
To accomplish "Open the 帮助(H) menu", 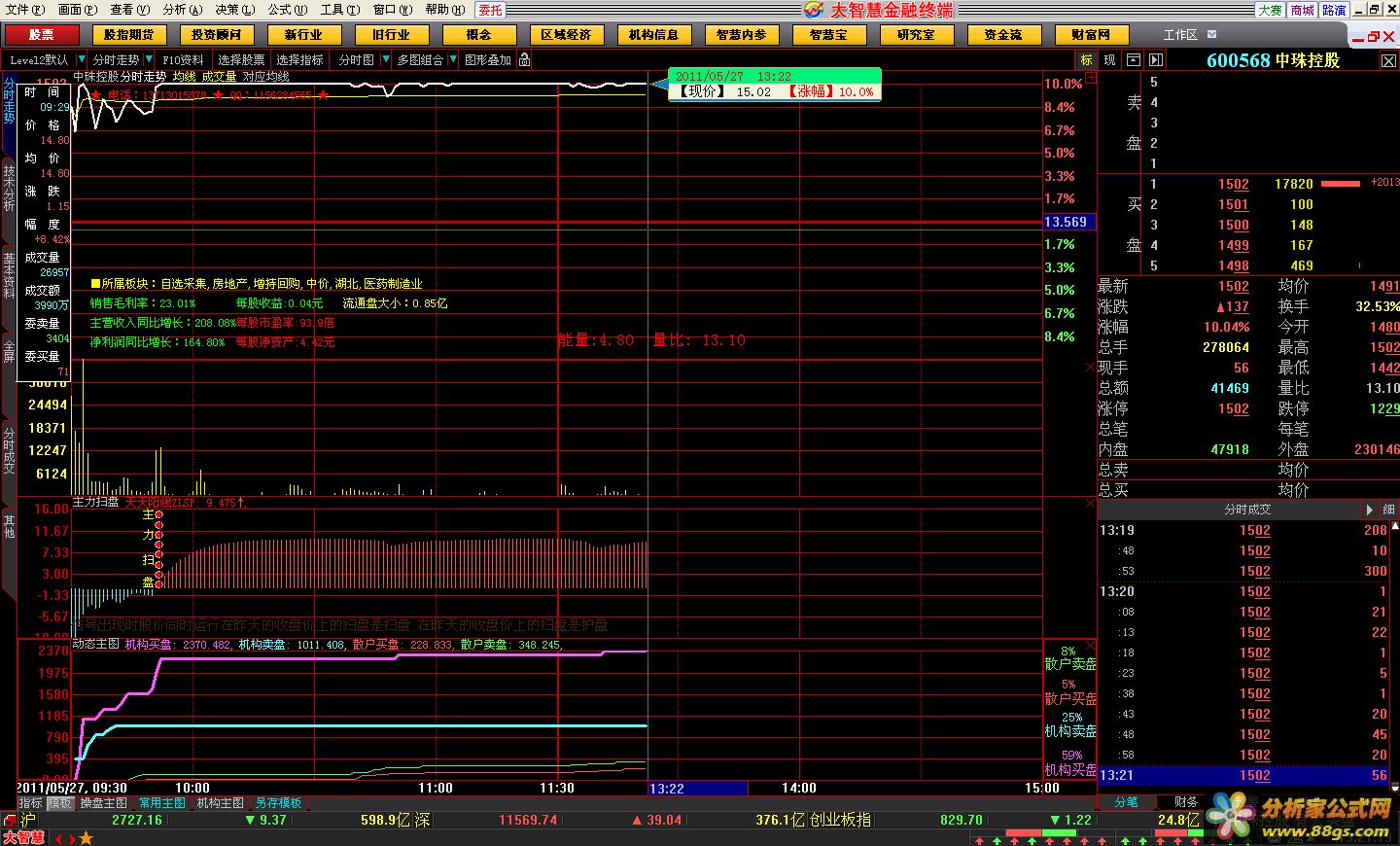I will pyautogui.click(x=445, y=10).
